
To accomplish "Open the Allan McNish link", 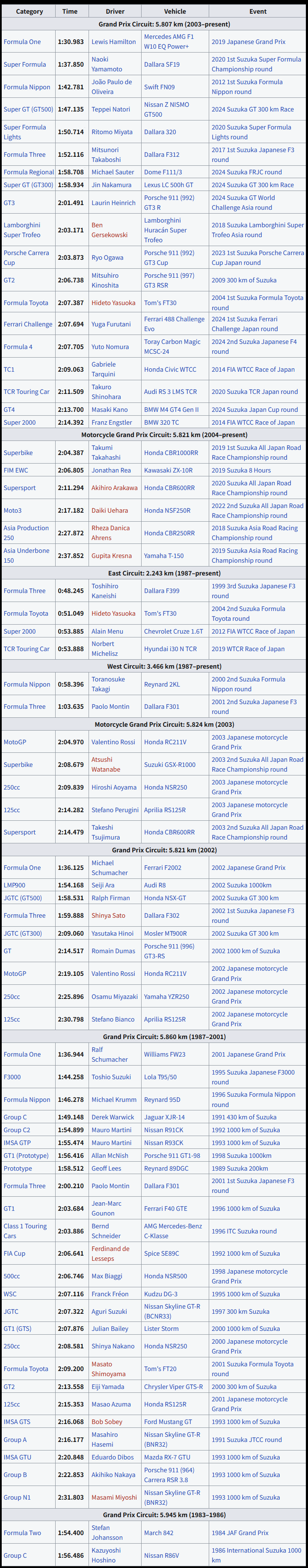I will point(110,1156).
